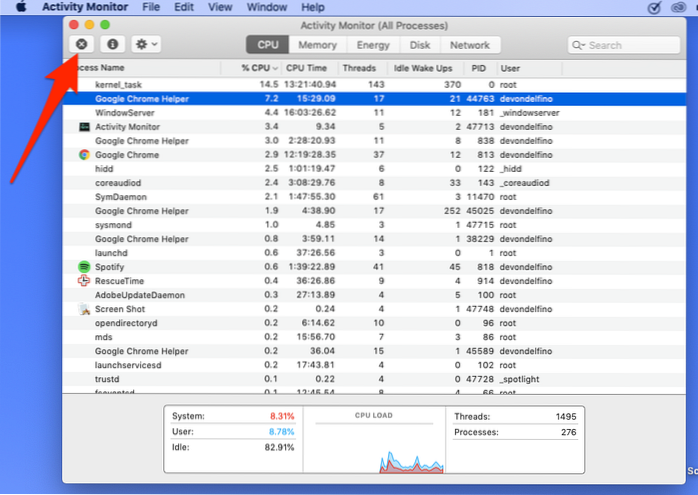Click the Screen Shot process icon
This screenshot has height=495, width=698.
pyautogui.click(x=84, y=309)
